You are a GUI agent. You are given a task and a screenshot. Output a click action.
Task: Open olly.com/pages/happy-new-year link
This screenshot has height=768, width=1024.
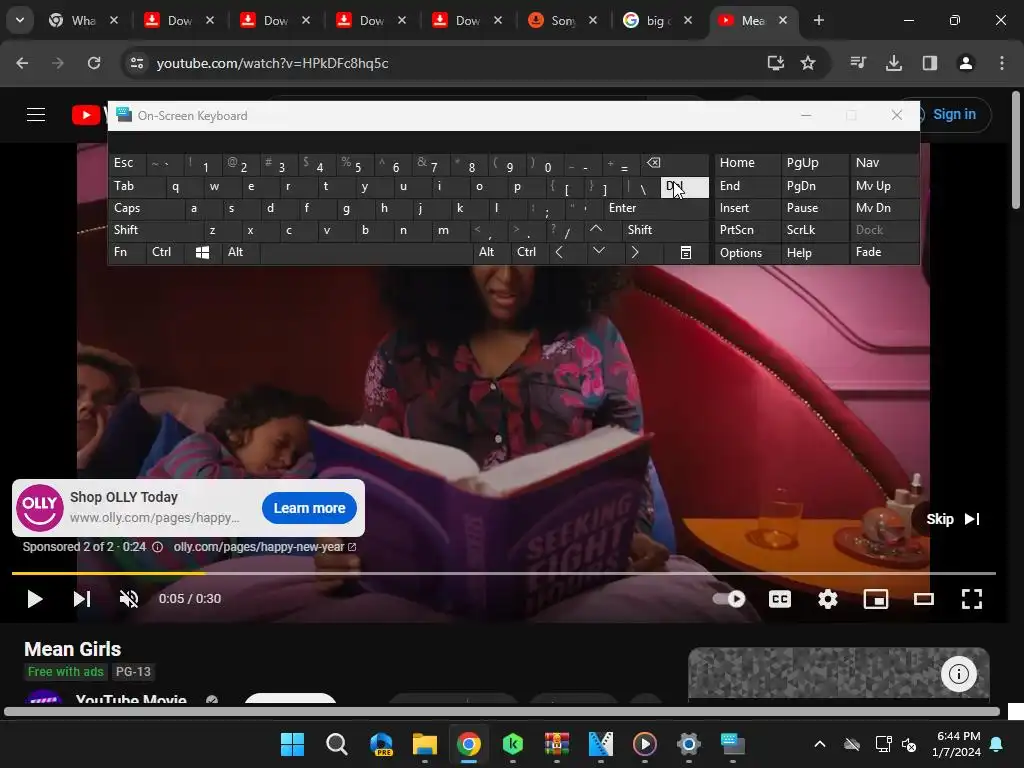click(x=264, y=547)
